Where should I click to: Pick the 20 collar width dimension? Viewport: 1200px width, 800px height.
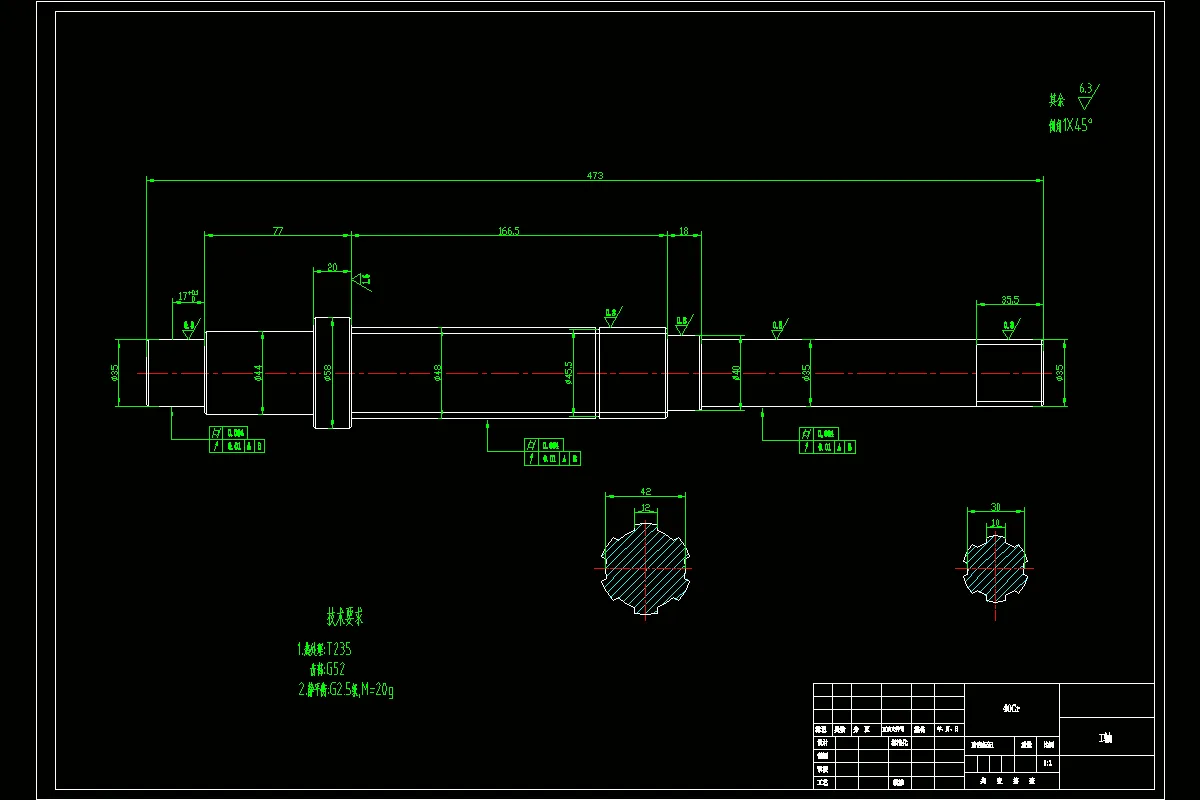[332, 268]
